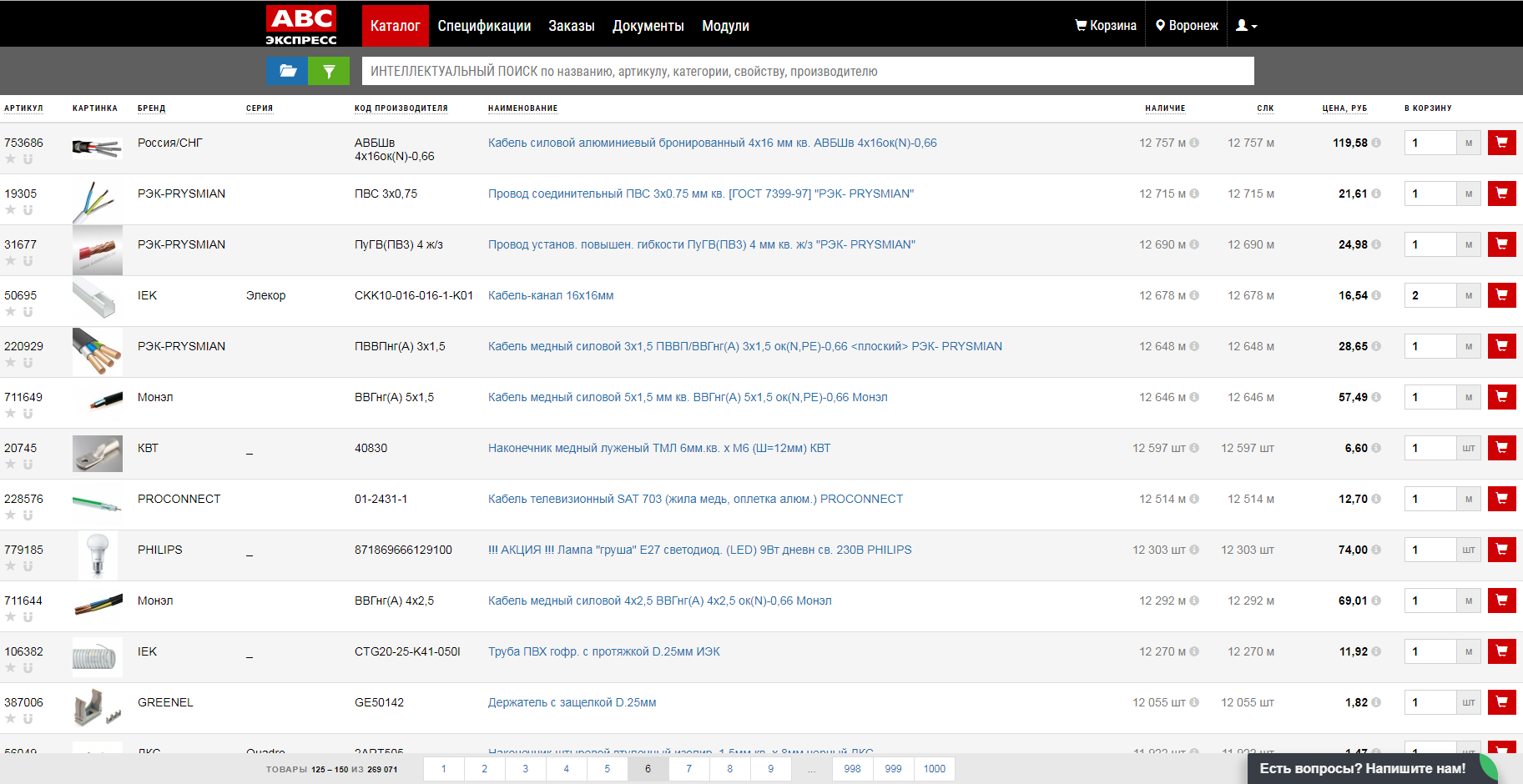The height and width of the screenshot is (784, 1523).
Task: Focus the ИНТЕЛЛЕКТУАЛЬНЫЙ ПОИСК search field
Action: point(808,71)
